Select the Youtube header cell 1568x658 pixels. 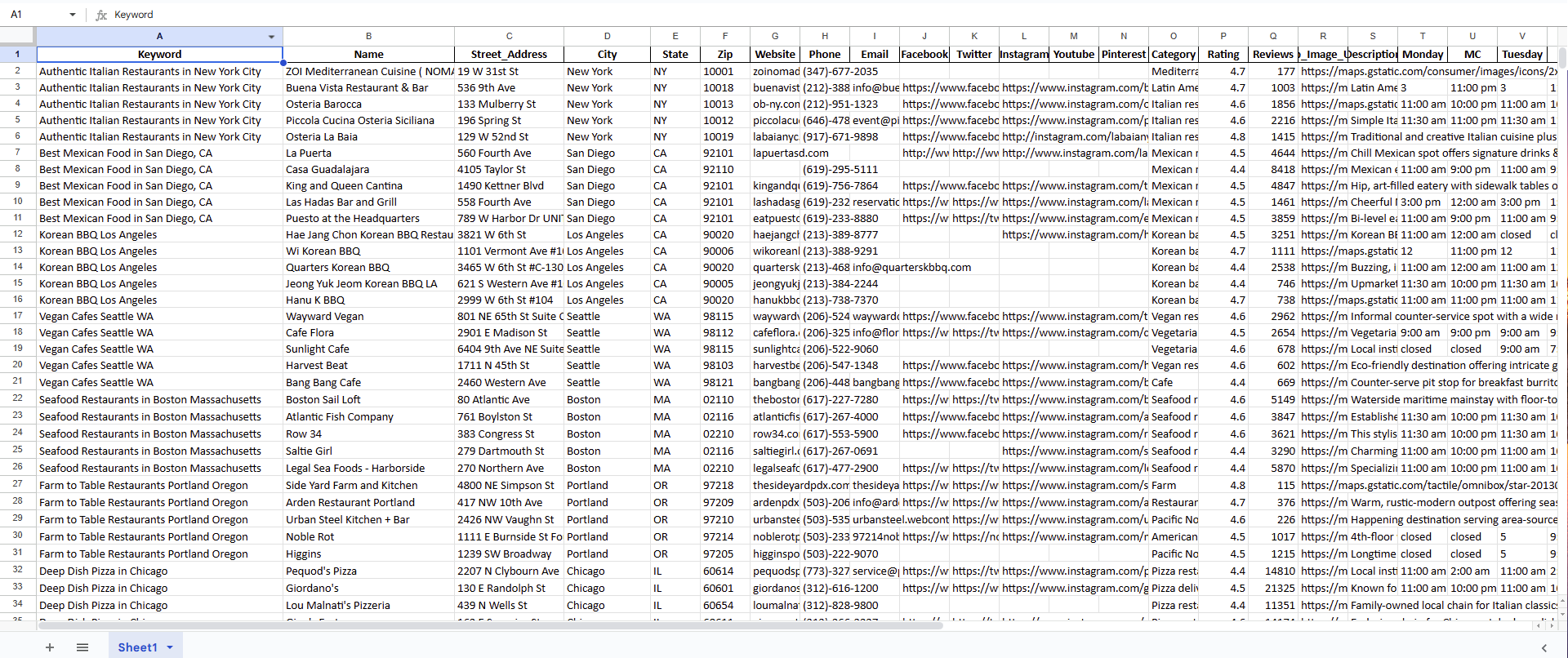[x=1074, y=54]
